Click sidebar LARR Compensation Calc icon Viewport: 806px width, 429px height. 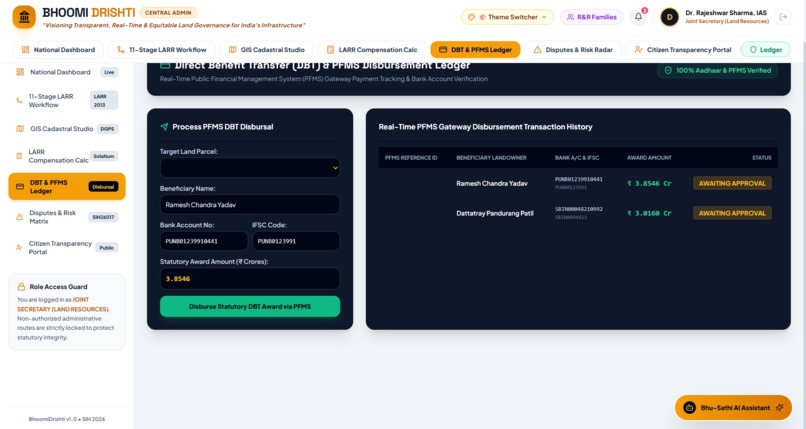point(19,156)
